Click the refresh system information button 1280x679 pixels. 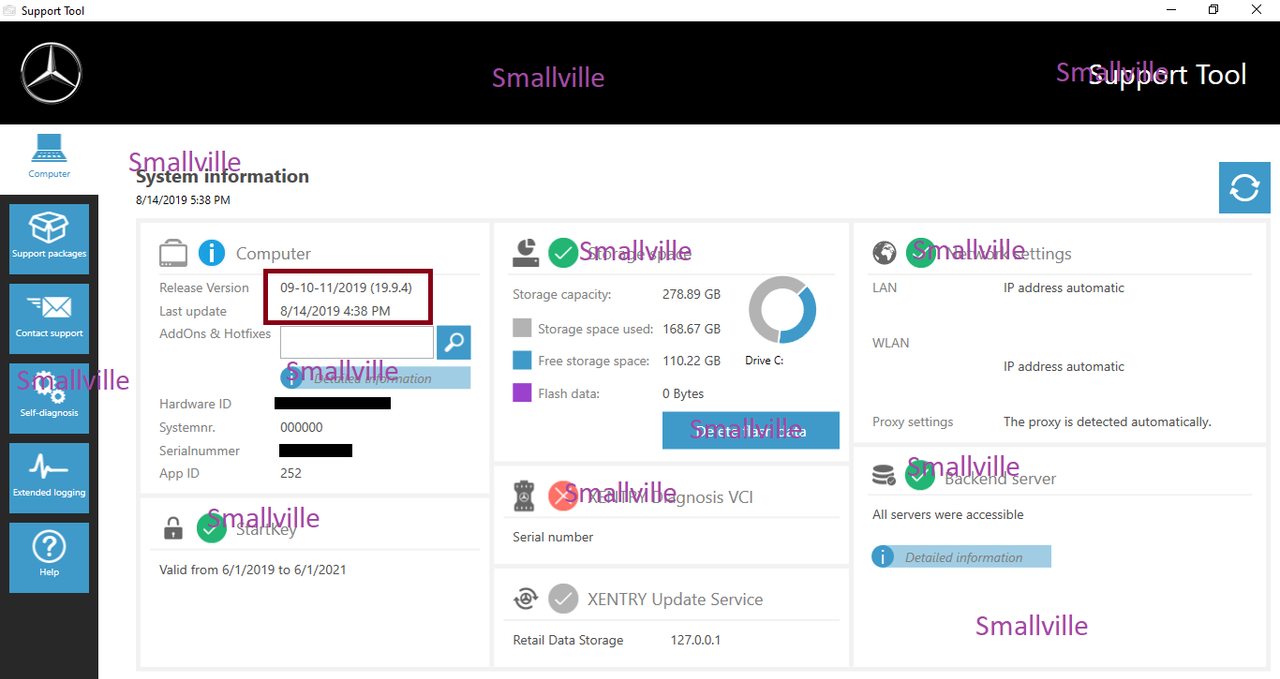[1244, 188]
